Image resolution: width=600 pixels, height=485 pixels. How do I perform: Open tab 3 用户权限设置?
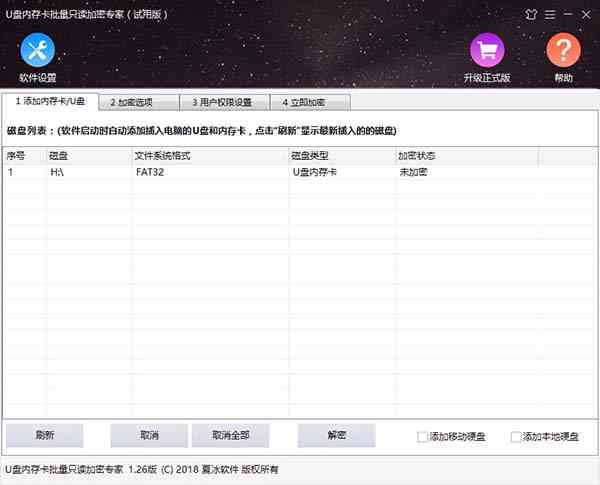[x=225, y=103]
